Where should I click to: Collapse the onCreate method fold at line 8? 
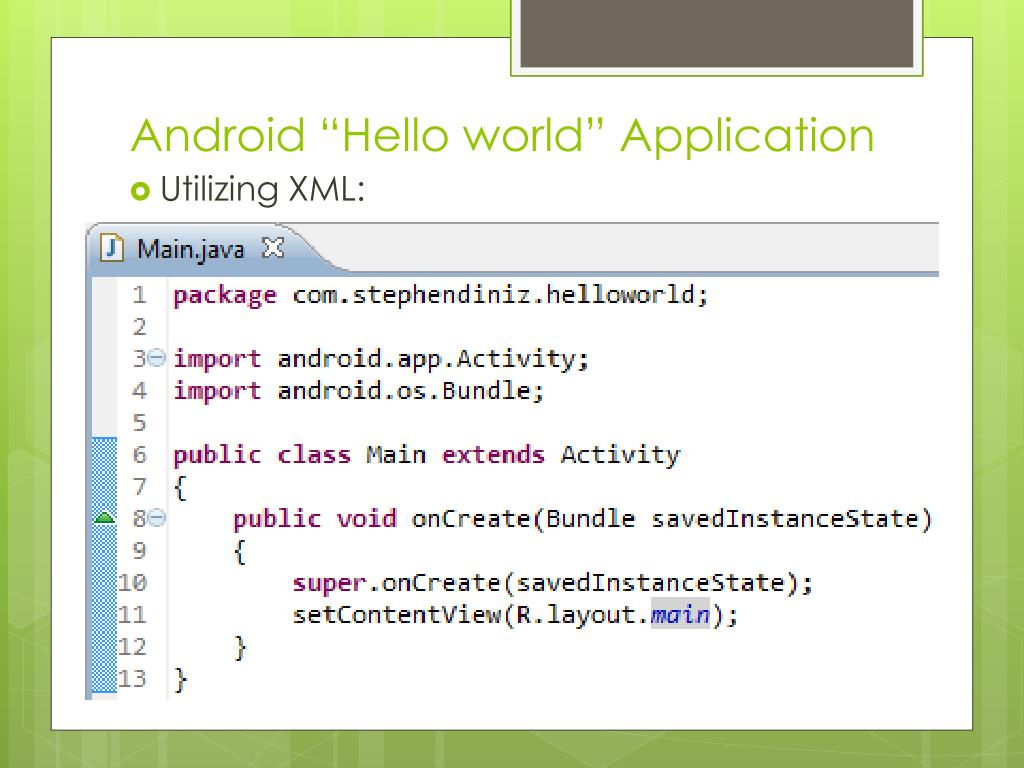[x=157, y=519]
